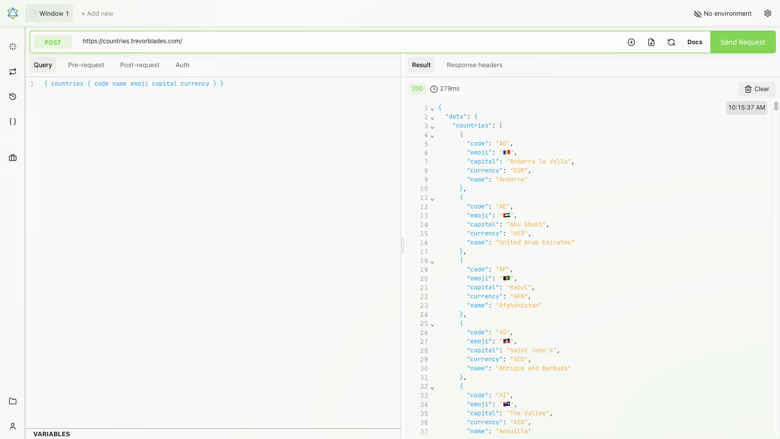Collapse the "countries" array on line 3
Viewport: 780px width, 439px height.
pyautogui.click(x=432, y=126)
